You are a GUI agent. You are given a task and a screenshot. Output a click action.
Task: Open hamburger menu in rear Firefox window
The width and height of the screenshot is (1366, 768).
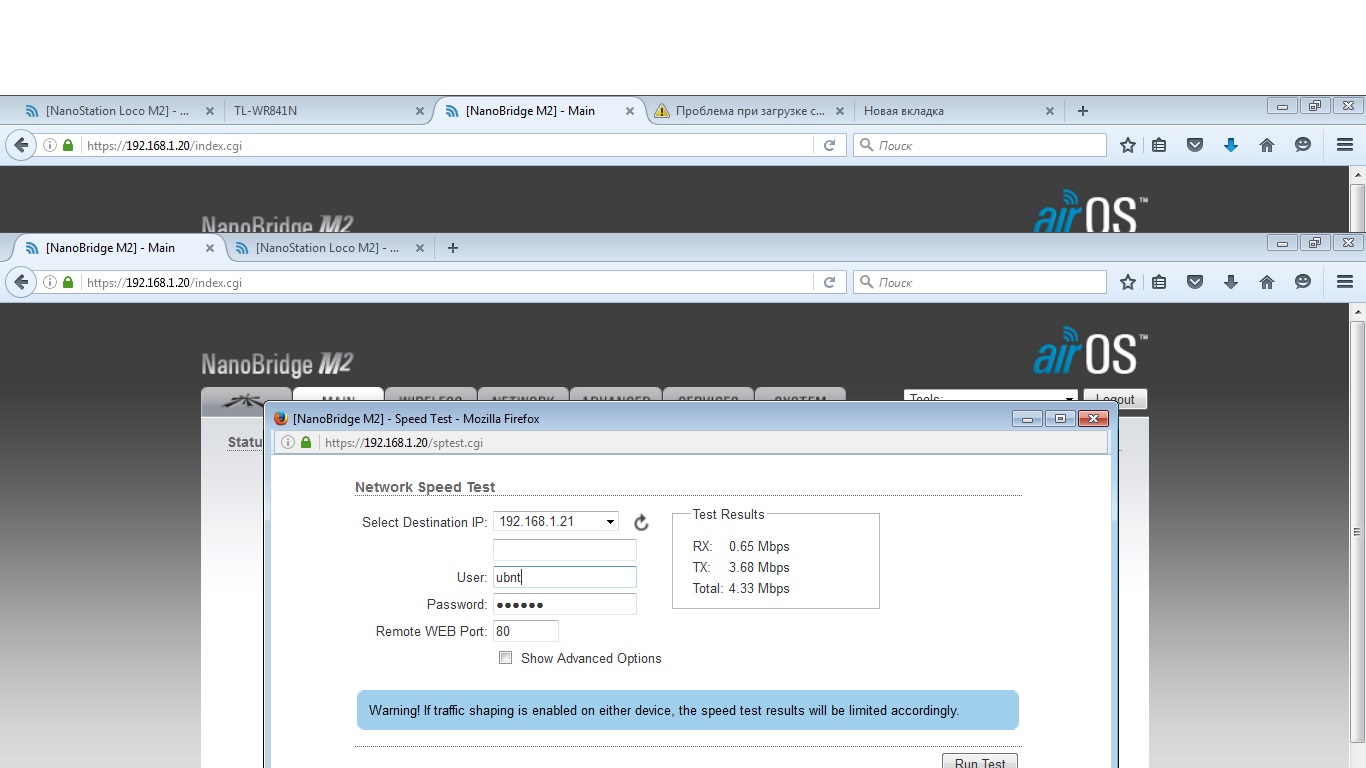pyautogui.click(x=1345, y=145)
